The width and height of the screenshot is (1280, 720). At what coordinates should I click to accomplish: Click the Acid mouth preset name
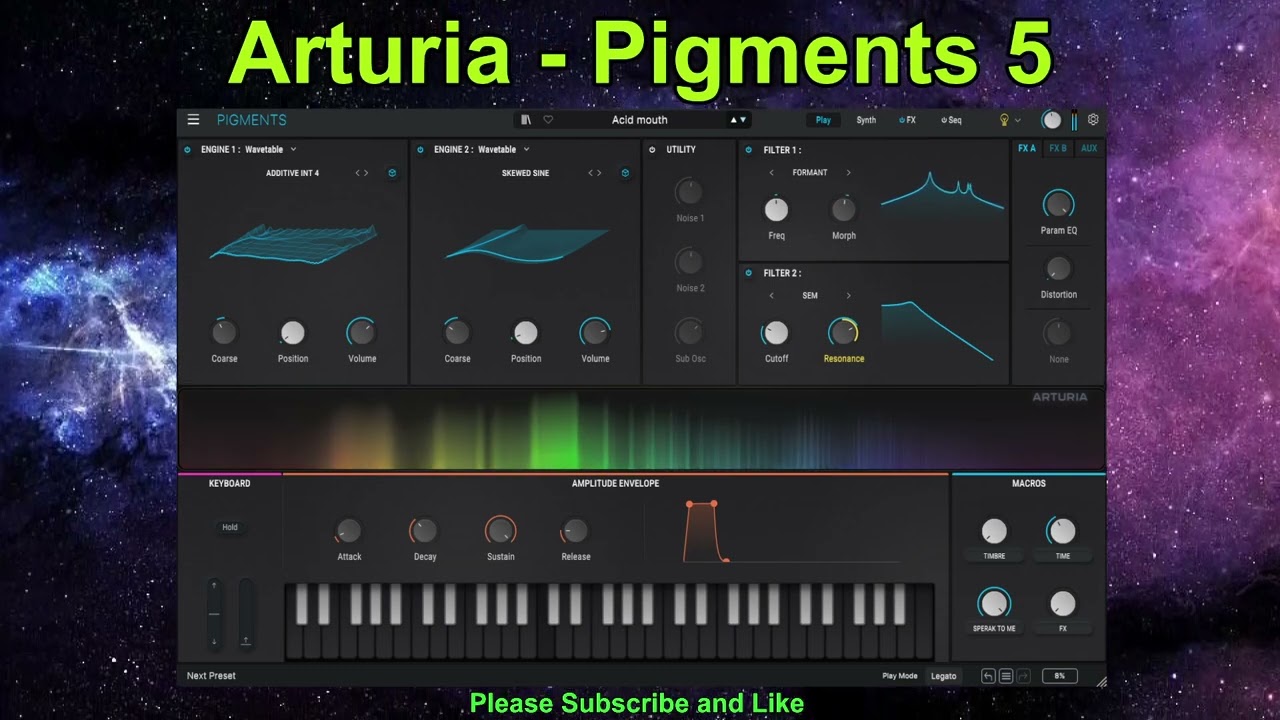[640, 120]
